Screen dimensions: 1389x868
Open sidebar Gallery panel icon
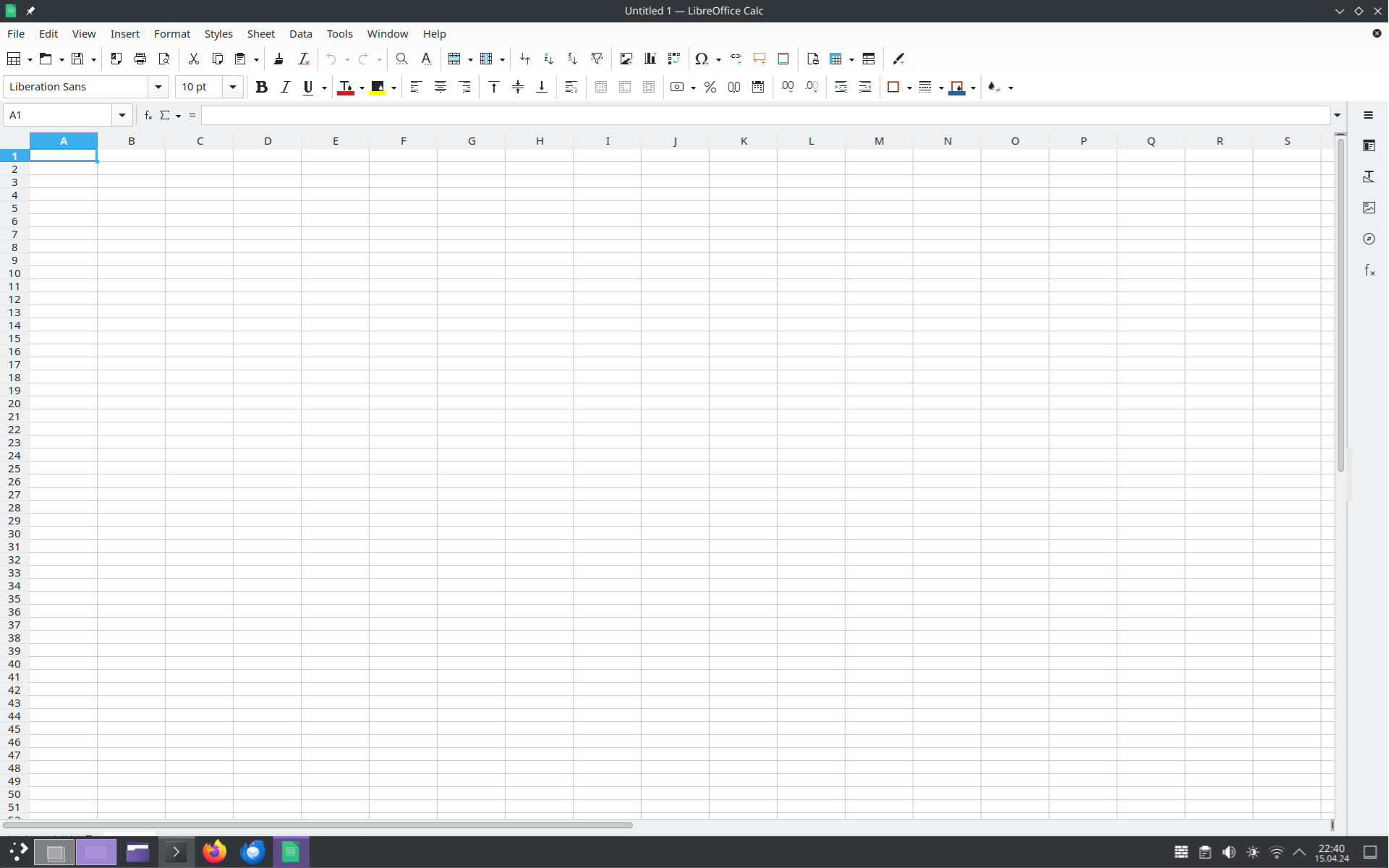(1369, 208)
